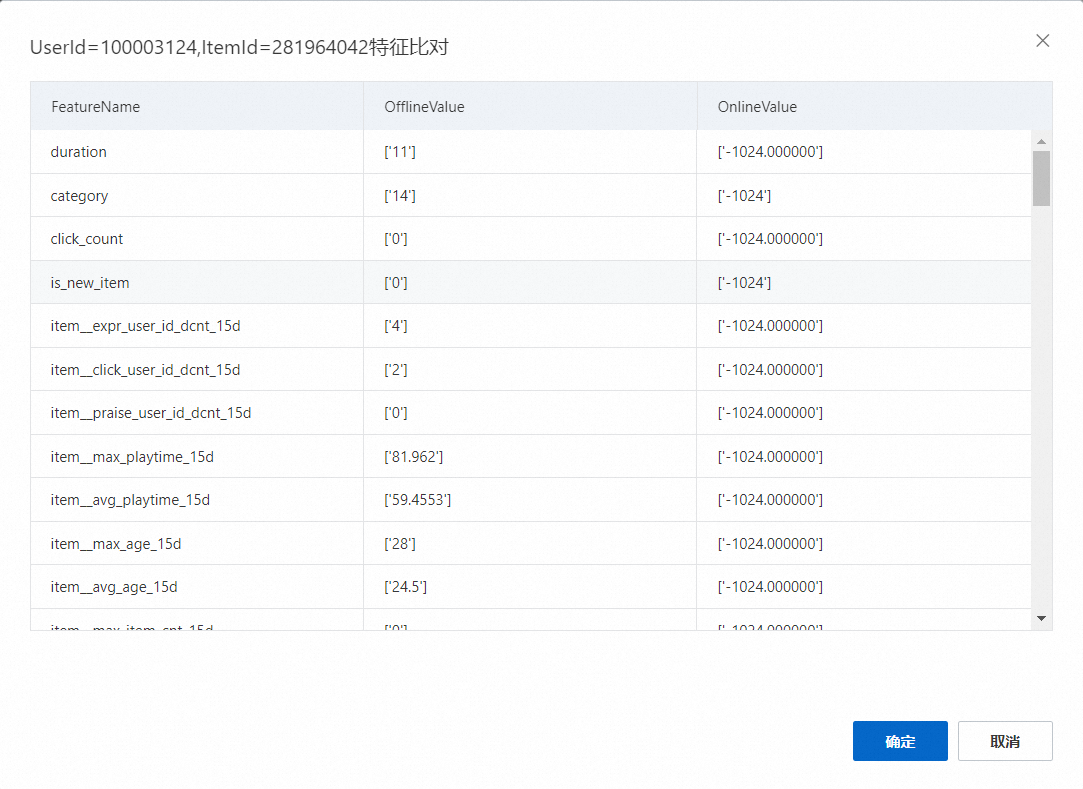Click online value of item__avg_playtime_15d

pos(770,500)
